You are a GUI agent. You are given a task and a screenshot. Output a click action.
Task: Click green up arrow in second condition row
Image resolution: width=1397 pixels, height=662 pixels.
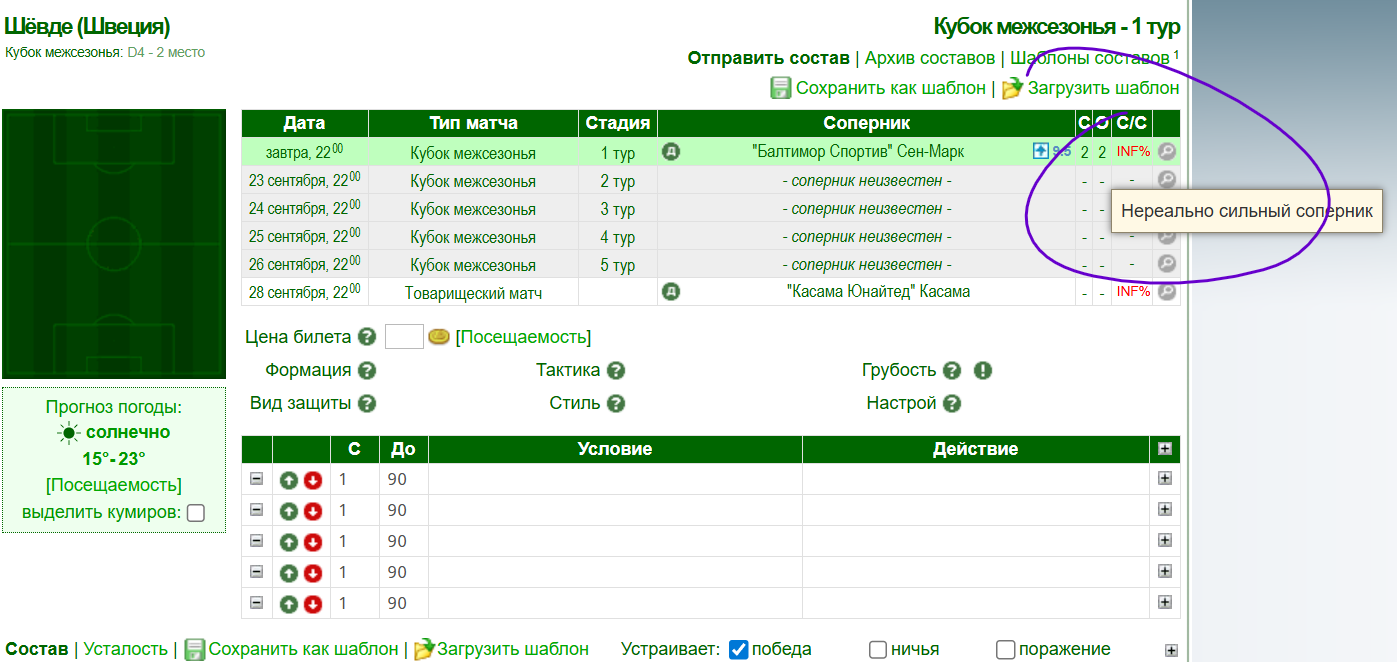289,511
